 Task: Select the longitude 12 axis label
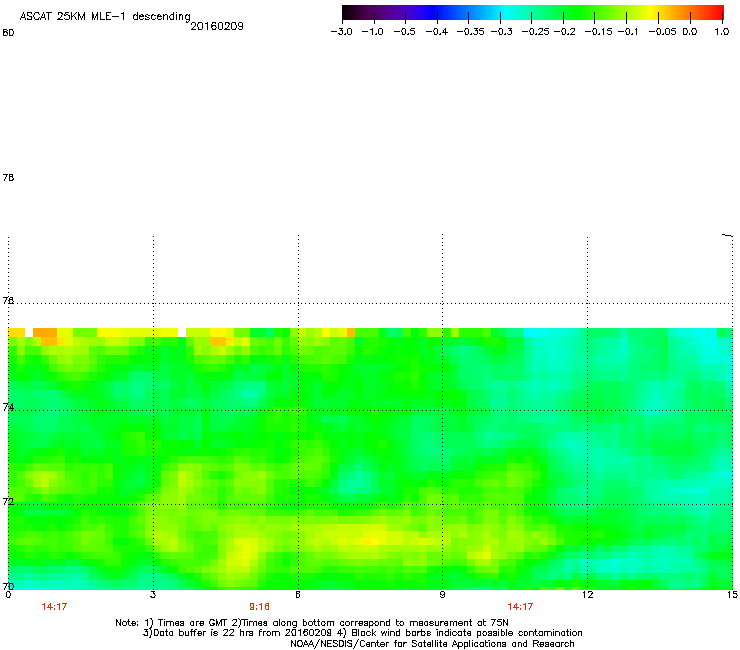pyautogui.click(x=587, y=595)
